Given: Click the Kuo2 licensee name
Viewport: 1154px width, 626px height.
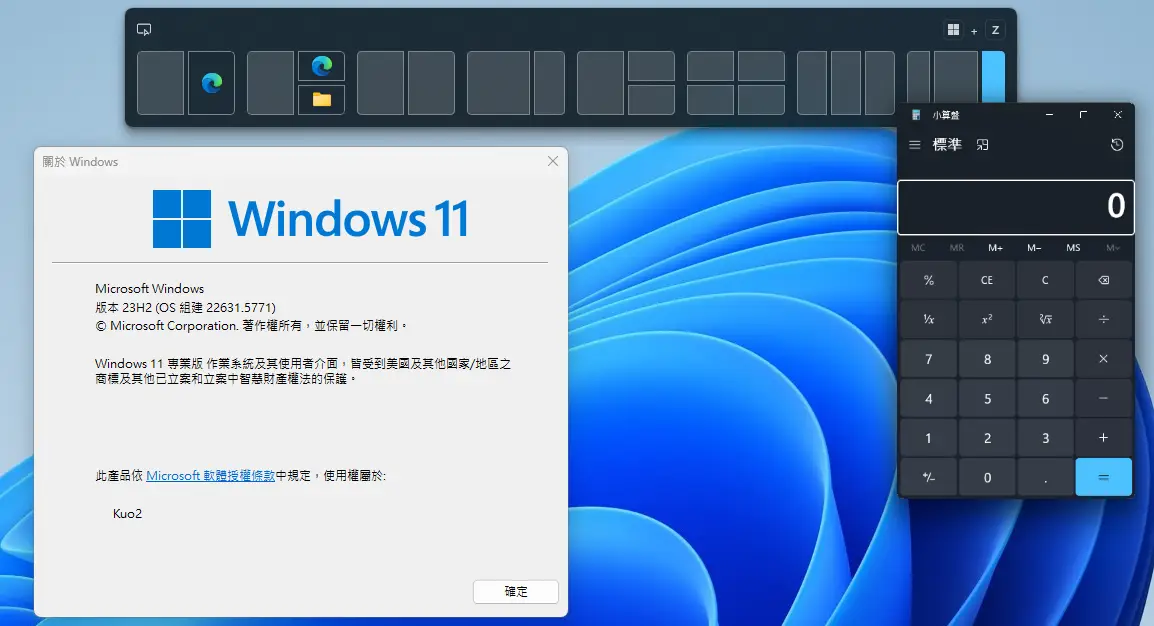Looking at the screenshot, I should click(x=127, y=513).
